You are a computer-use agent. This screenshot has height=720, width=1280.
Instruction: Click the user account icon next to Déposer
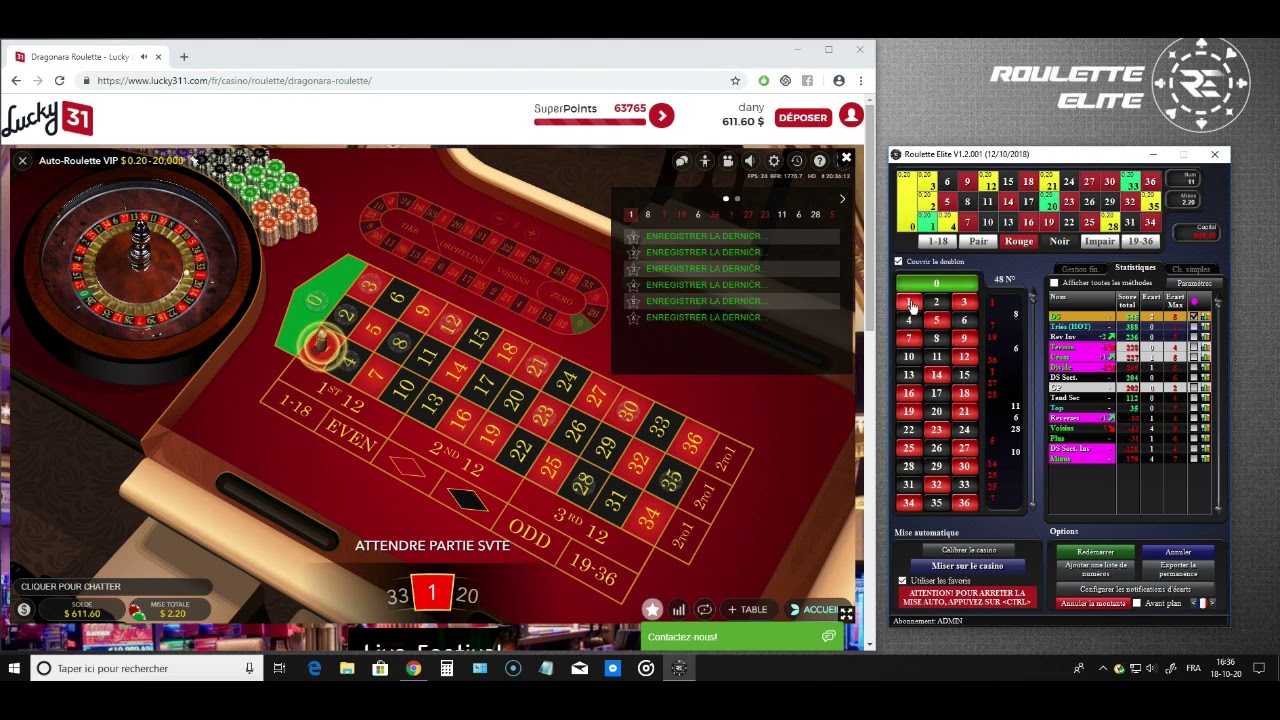[851, 116]
